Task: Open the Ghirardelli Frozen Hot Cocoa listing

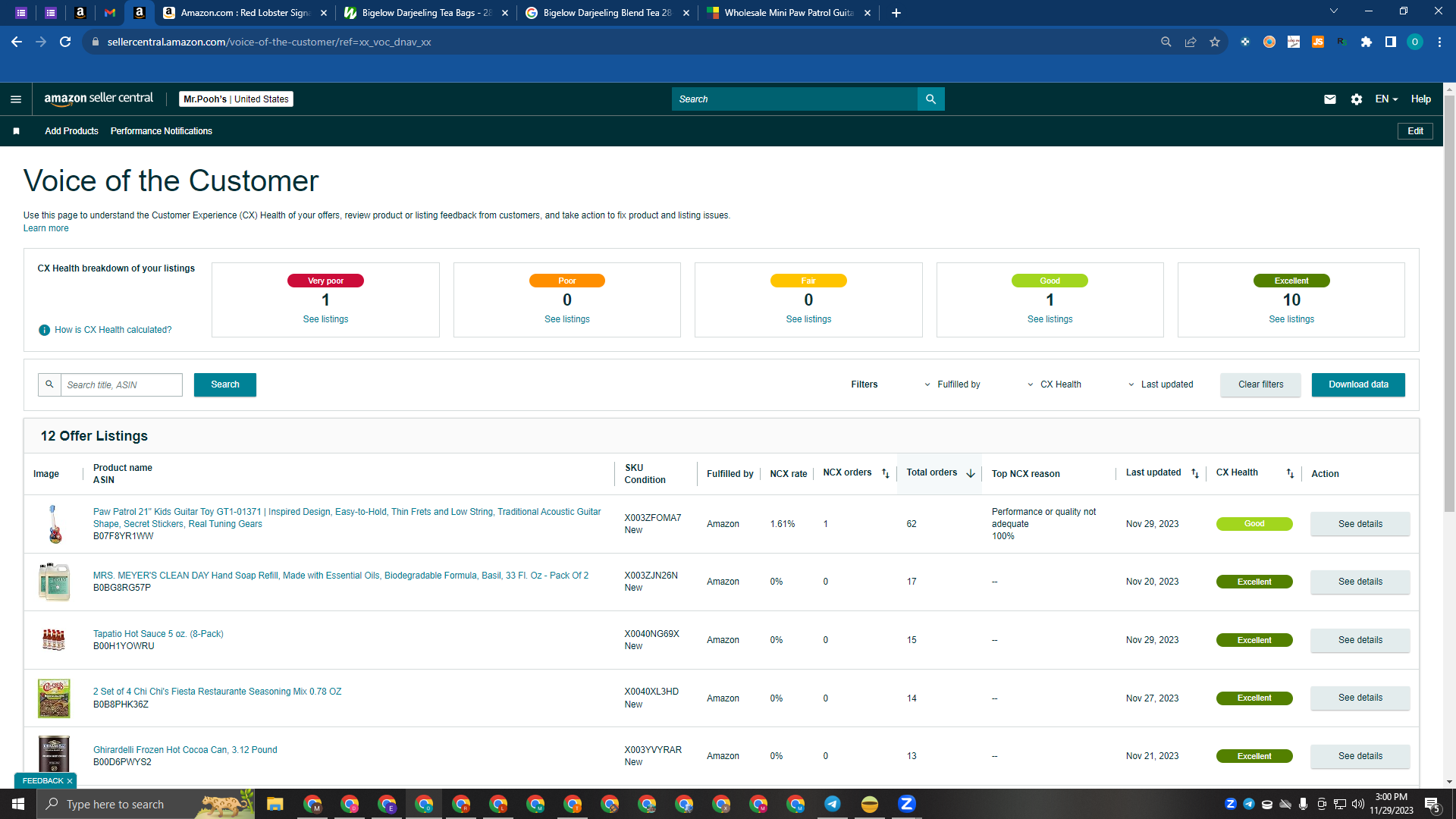Action: click(x=185, y=750)
